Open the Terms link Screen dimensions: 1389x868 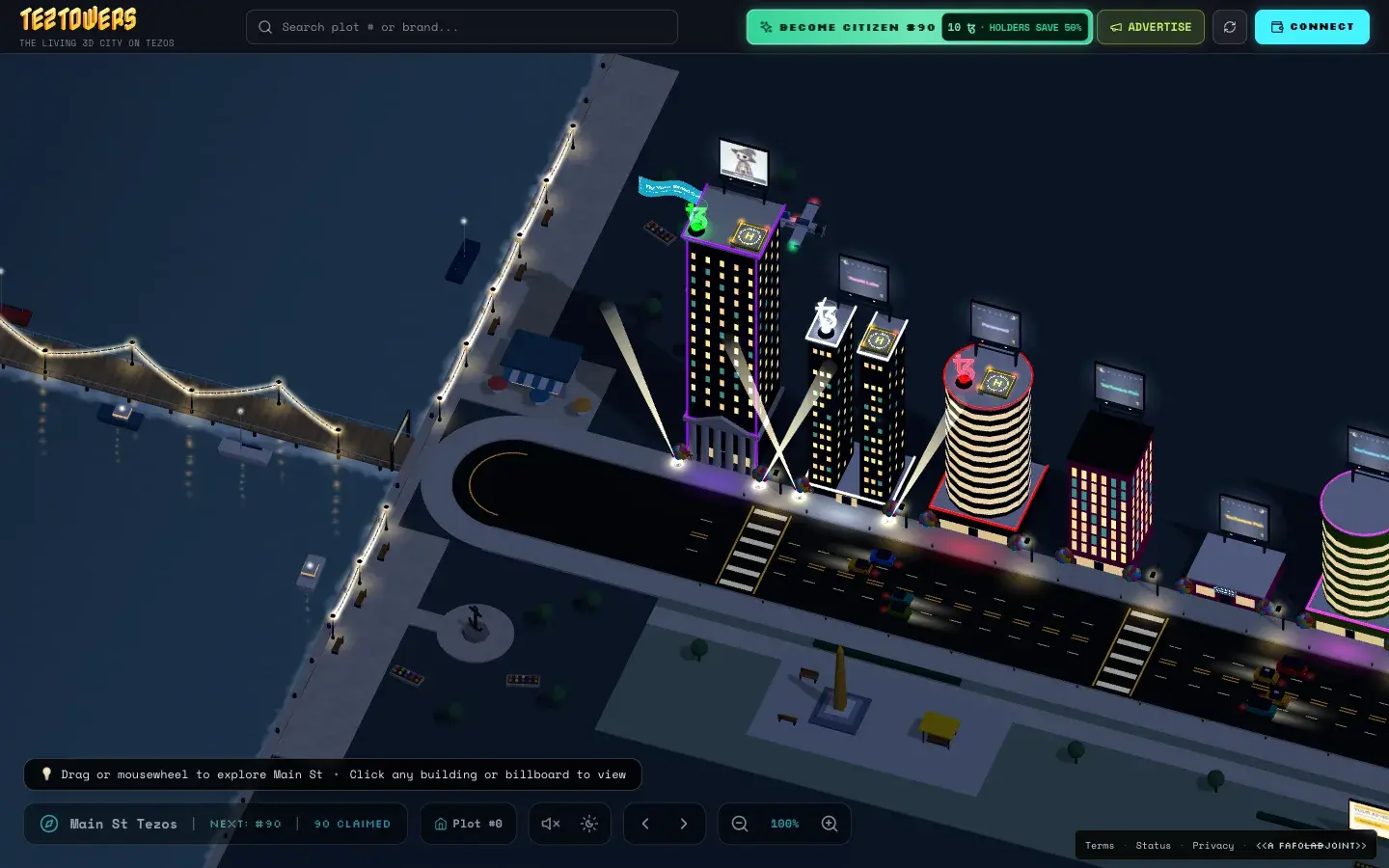(x=1100, y=846)
